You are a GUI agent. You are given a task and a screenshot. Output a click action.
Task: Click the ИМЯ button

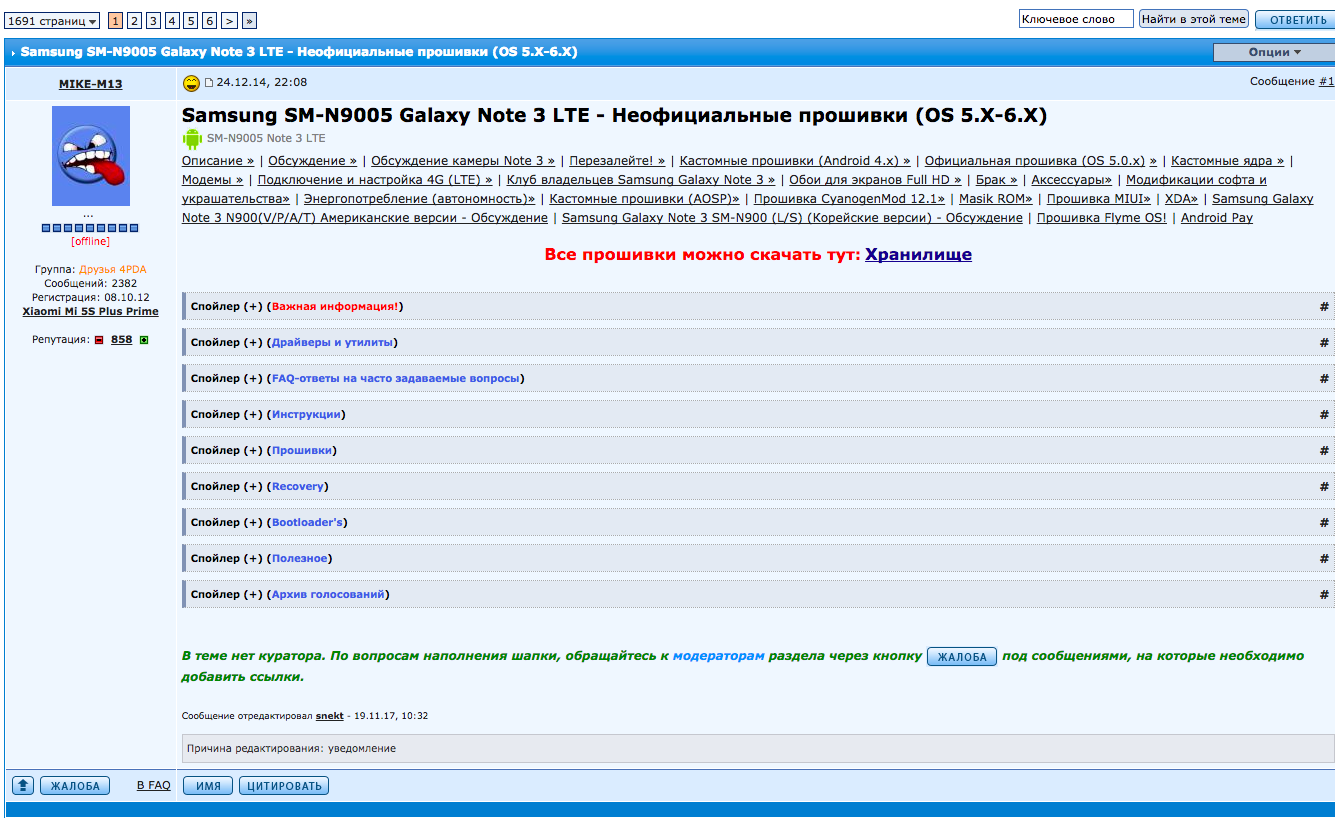[208, 786]
